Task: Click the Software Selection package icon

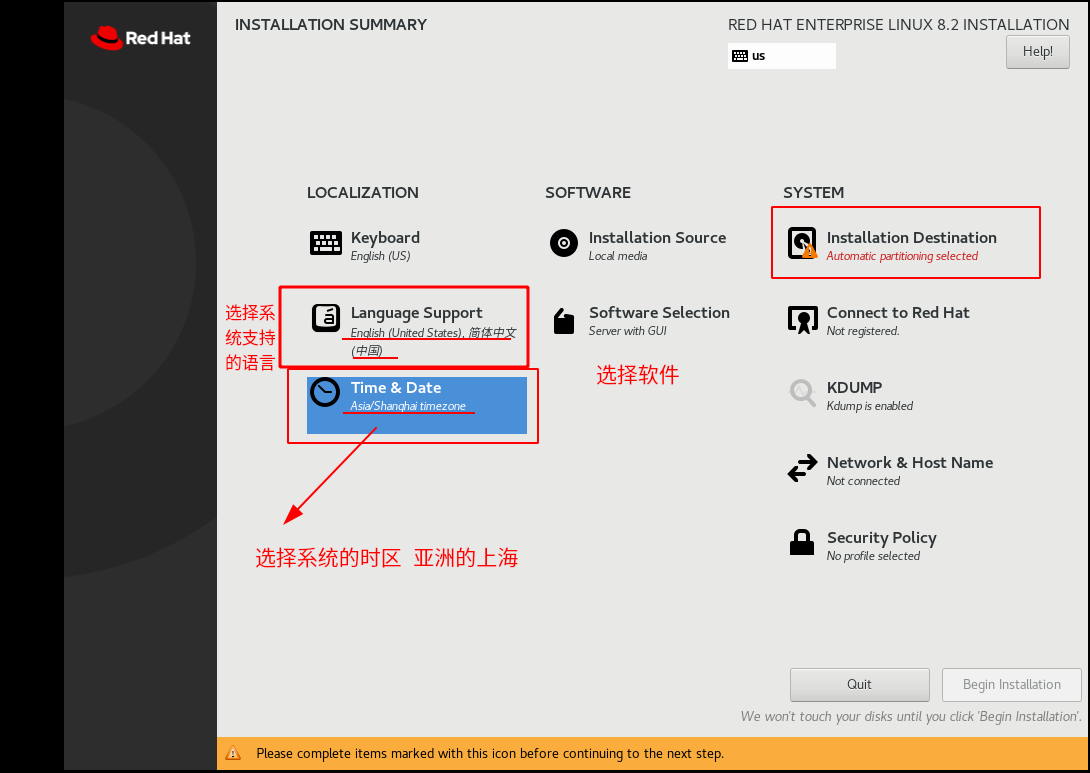Action: coord(564,321)
